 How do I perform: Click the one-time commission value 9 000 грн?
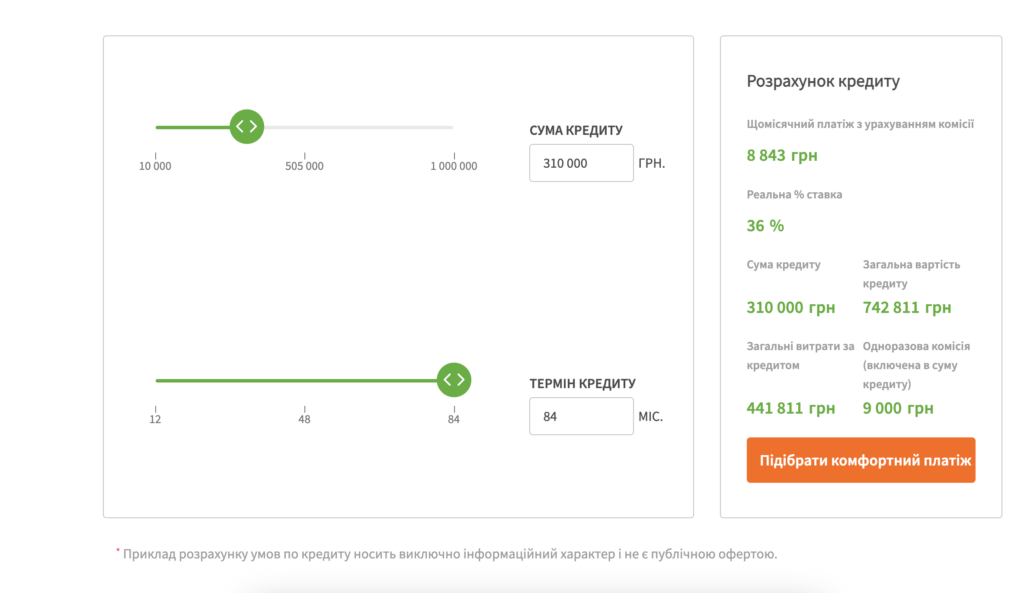pos(897,408)
